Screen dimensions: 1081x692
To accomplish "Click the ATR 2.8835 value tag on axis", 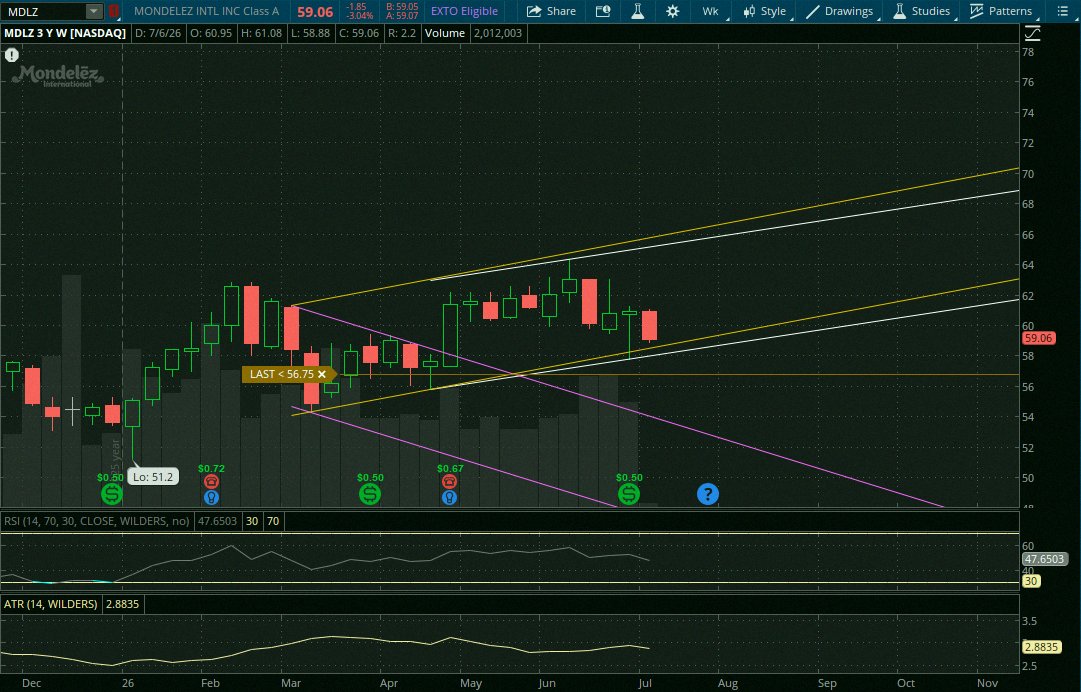I will [x=1041, y=647].
